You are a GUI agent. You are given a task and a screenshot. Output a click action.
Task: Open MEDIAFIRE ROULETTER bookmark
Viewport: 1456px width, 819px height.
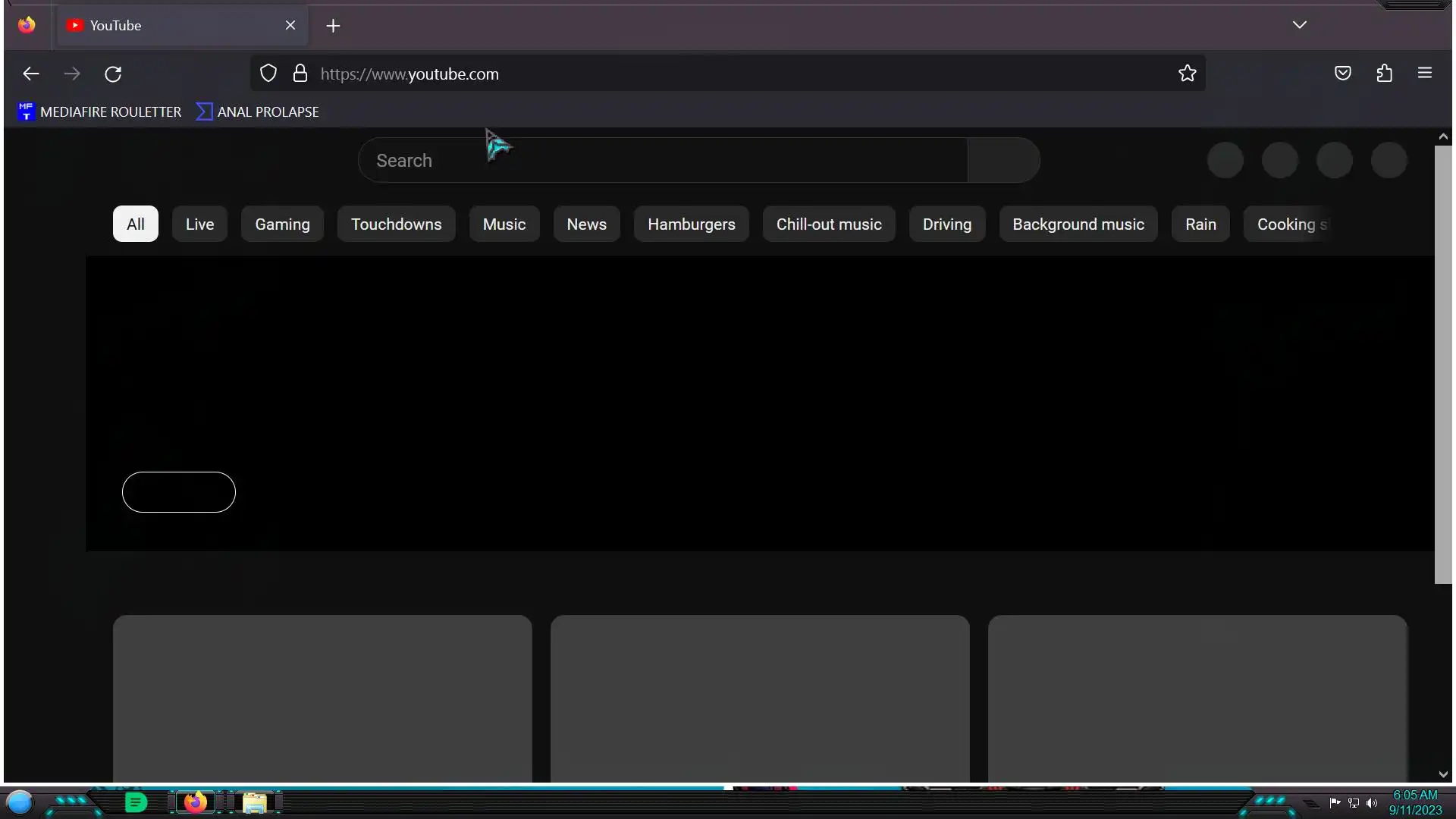(x=100, y=112)
